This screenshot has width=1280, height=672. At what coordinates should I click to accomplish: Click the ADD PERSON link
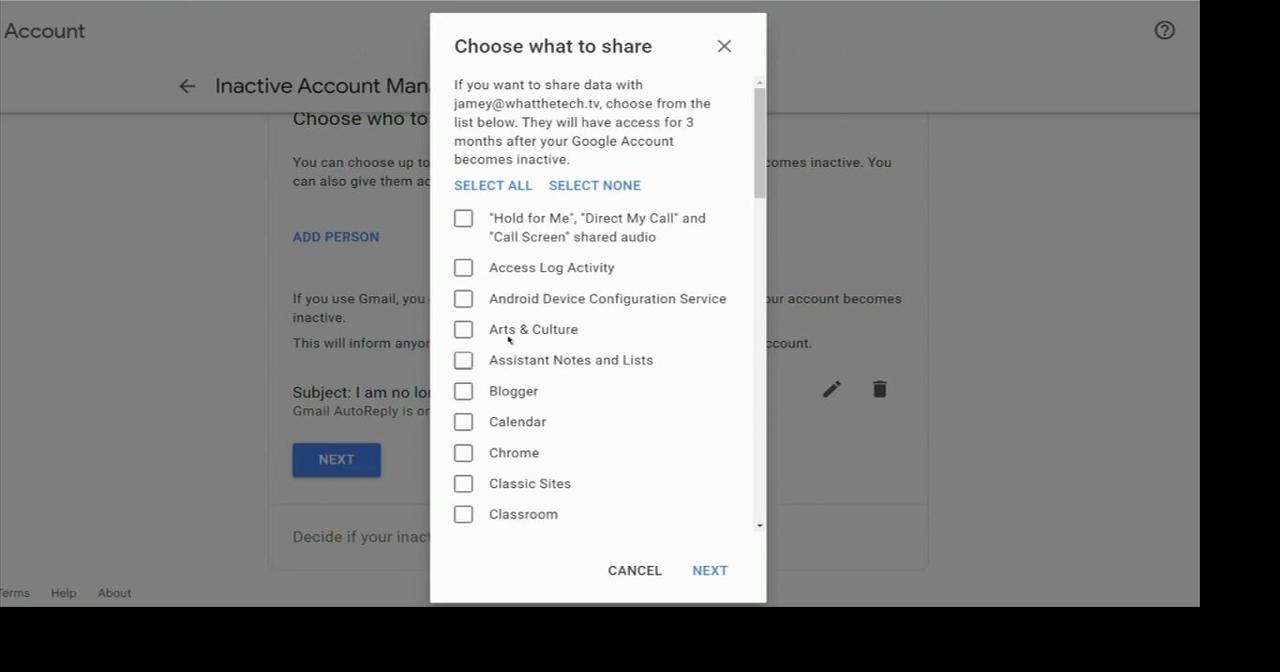click(335, 237)
